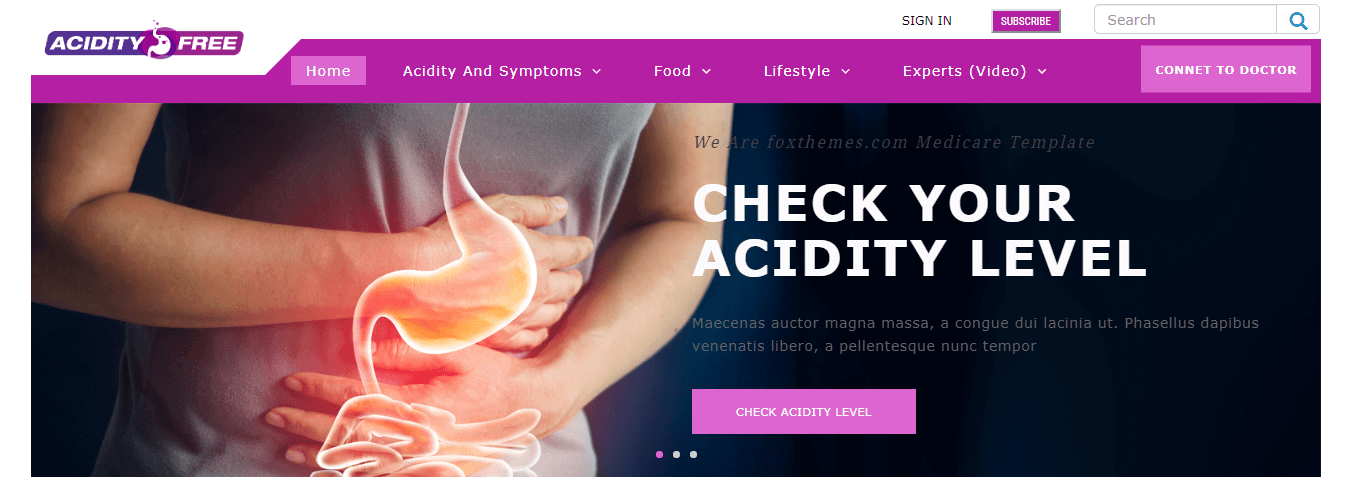Expand the Experts (Video) chevron
This screenshot has width=1346, height=477.
tap(1042, 71)
